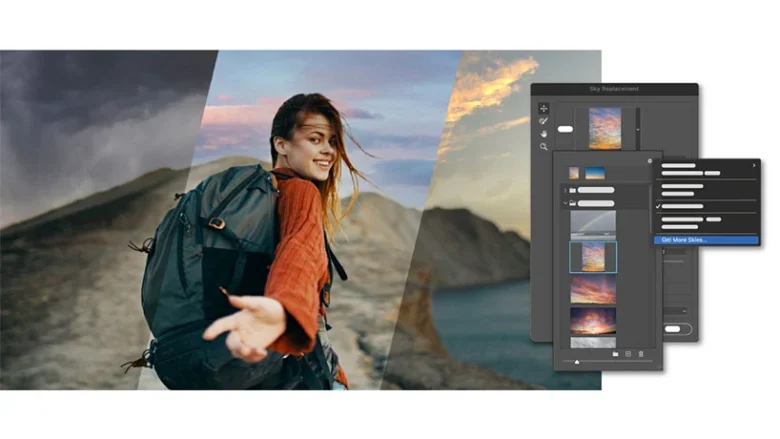Collapse the open sky preset folder
Image resolution: width=780 pixels, height=439 pixels.
point(565,203)
